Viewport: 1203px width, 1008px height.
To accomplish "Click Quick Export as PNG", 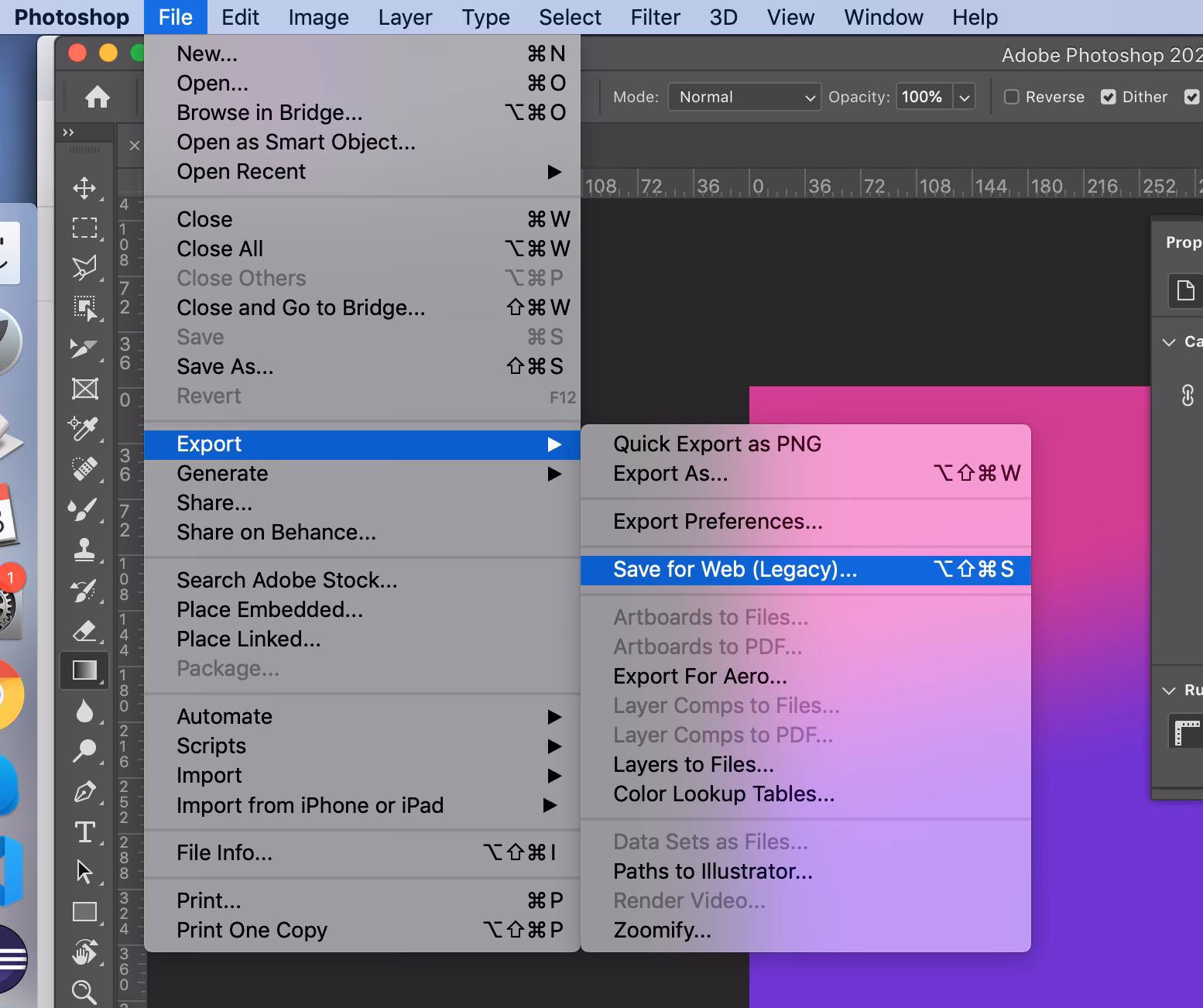I will point(716,444).
